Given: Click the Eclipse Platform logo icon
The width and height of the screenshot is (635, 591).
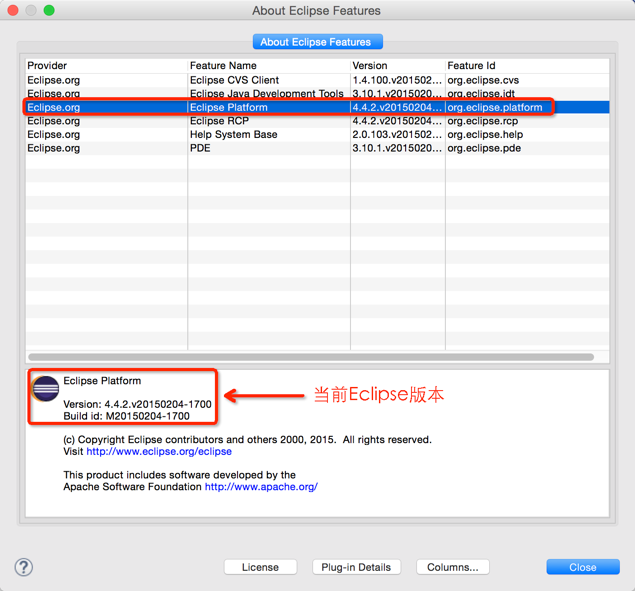Looking at the screenshot, I should click(x=46, y=389).
